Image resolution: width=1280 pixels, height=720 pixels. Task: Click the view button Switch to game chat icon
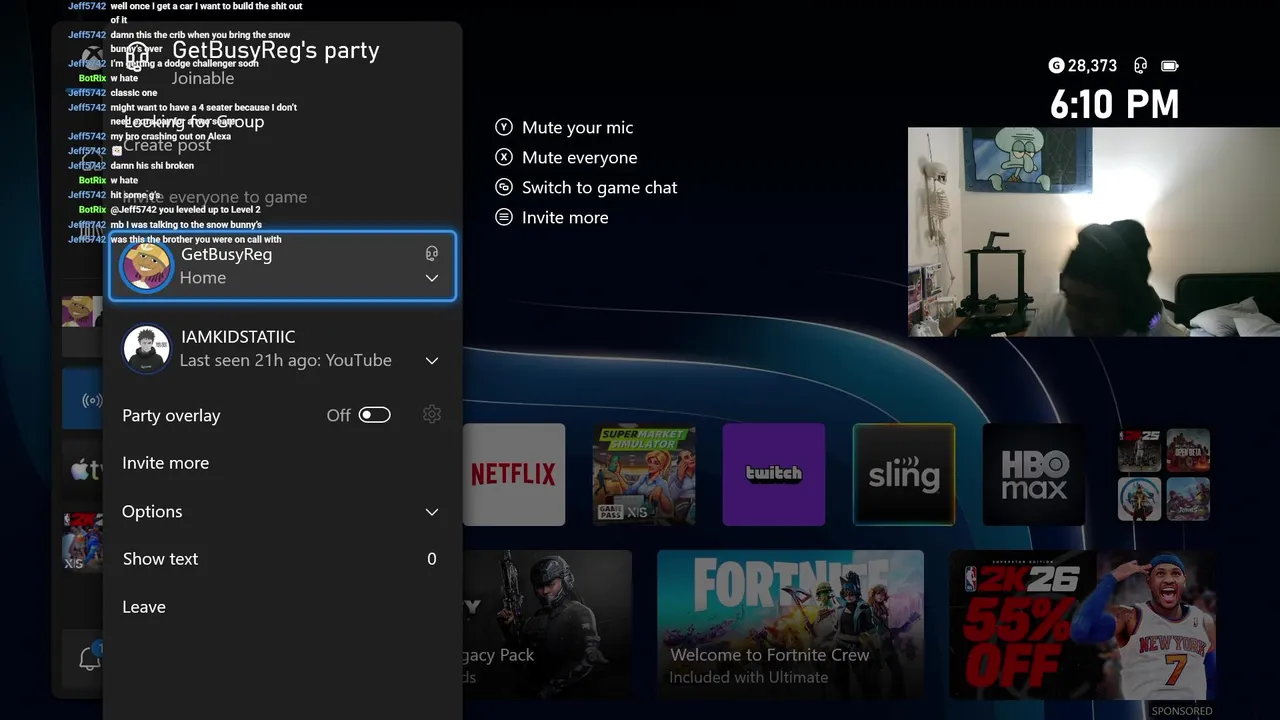504,187
